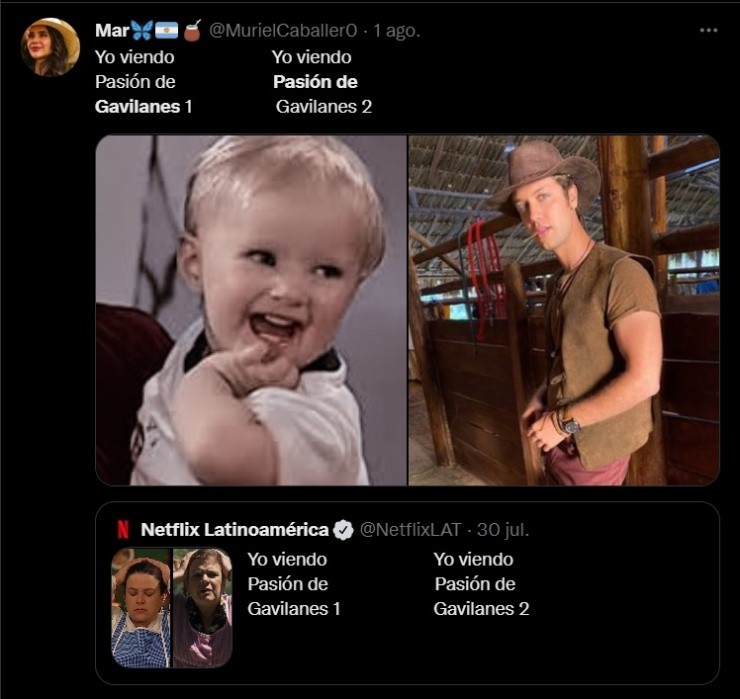This screenshot has width=740, height=699.
Task: Open the three-dot more options menu
Action: click(x=708, y=30)
